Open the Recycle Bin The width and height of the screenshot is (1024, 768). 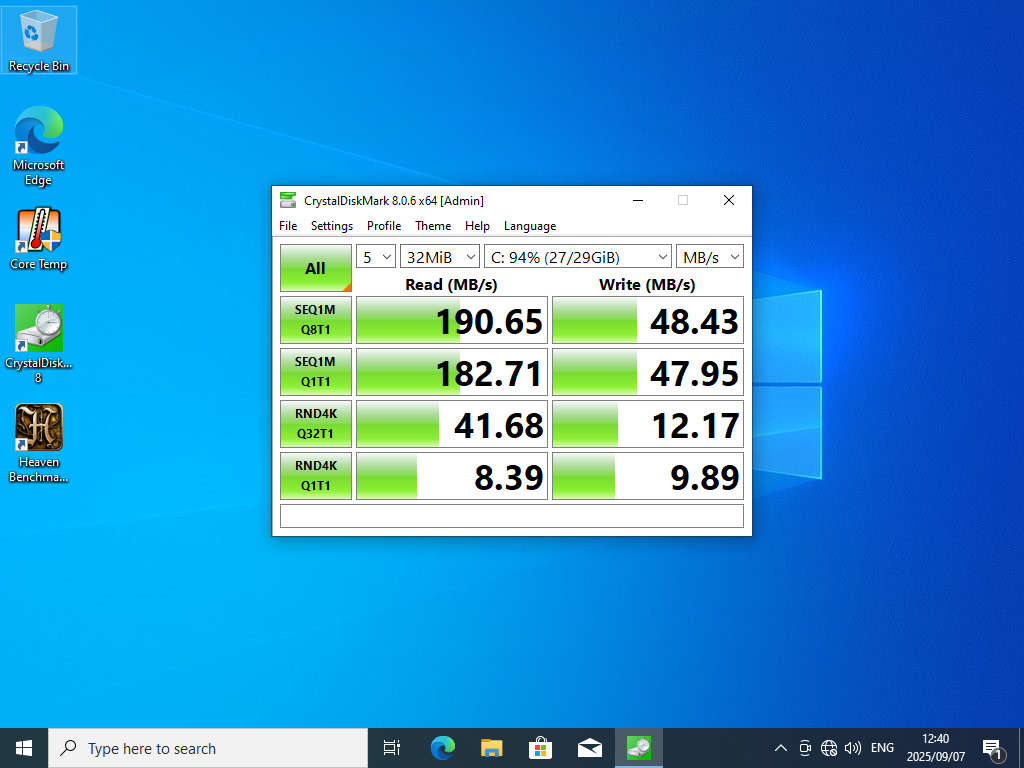pos(38,35)
